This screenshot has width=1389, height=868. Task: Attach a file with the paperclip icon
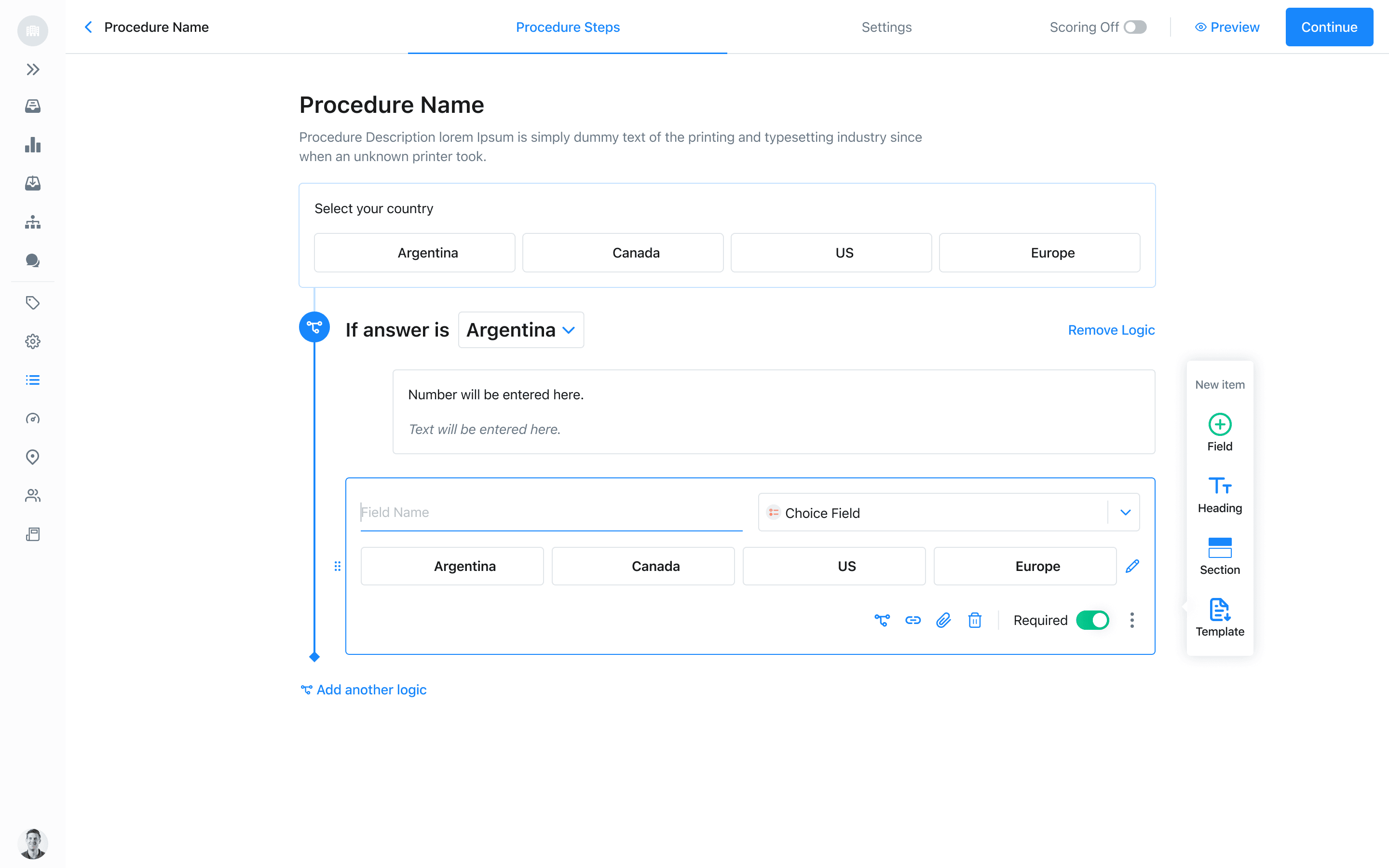click(x=943, y=620)
